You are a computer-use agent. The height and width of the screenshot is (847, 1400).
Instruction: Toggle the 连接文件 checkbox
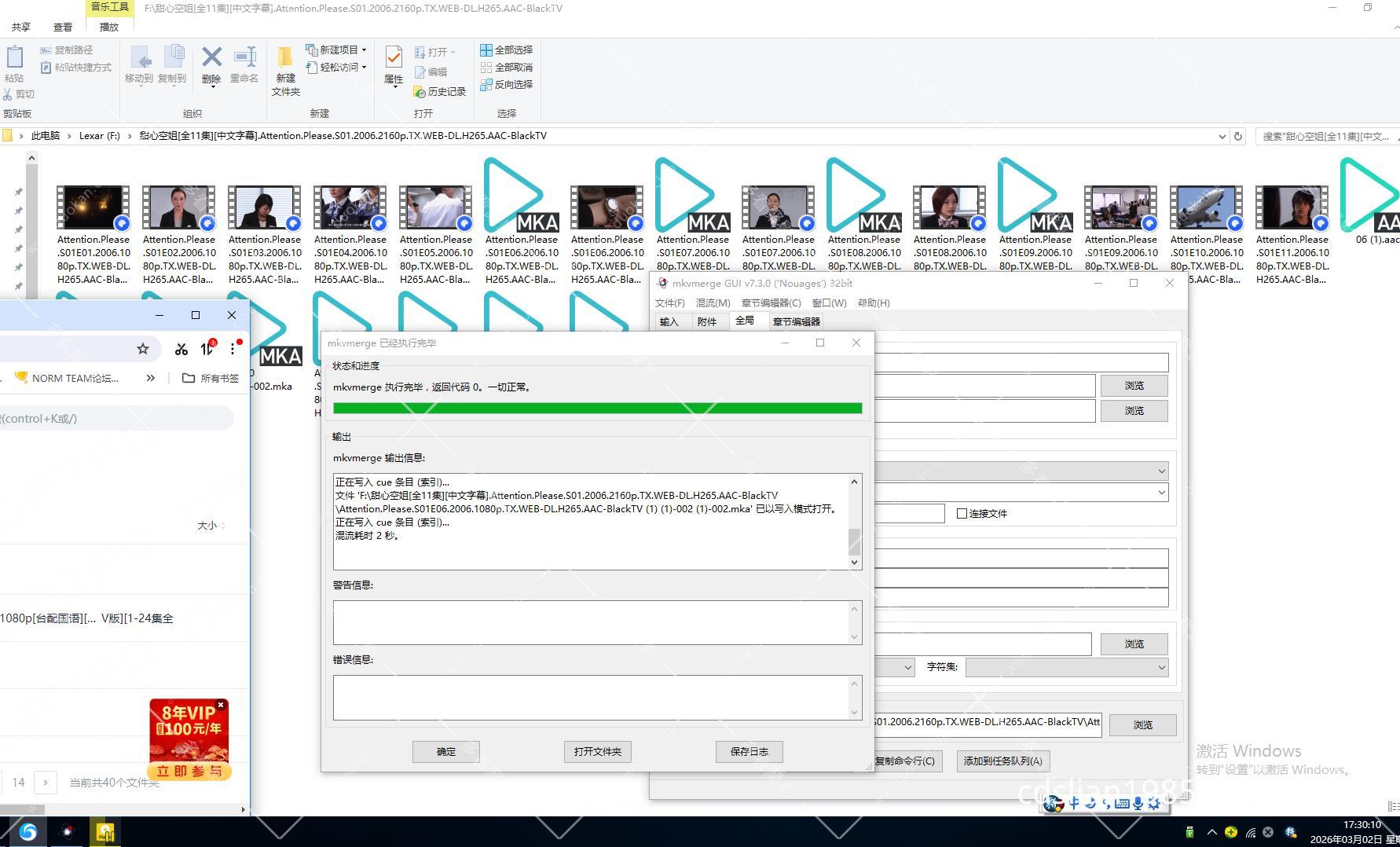coord(962,514)
